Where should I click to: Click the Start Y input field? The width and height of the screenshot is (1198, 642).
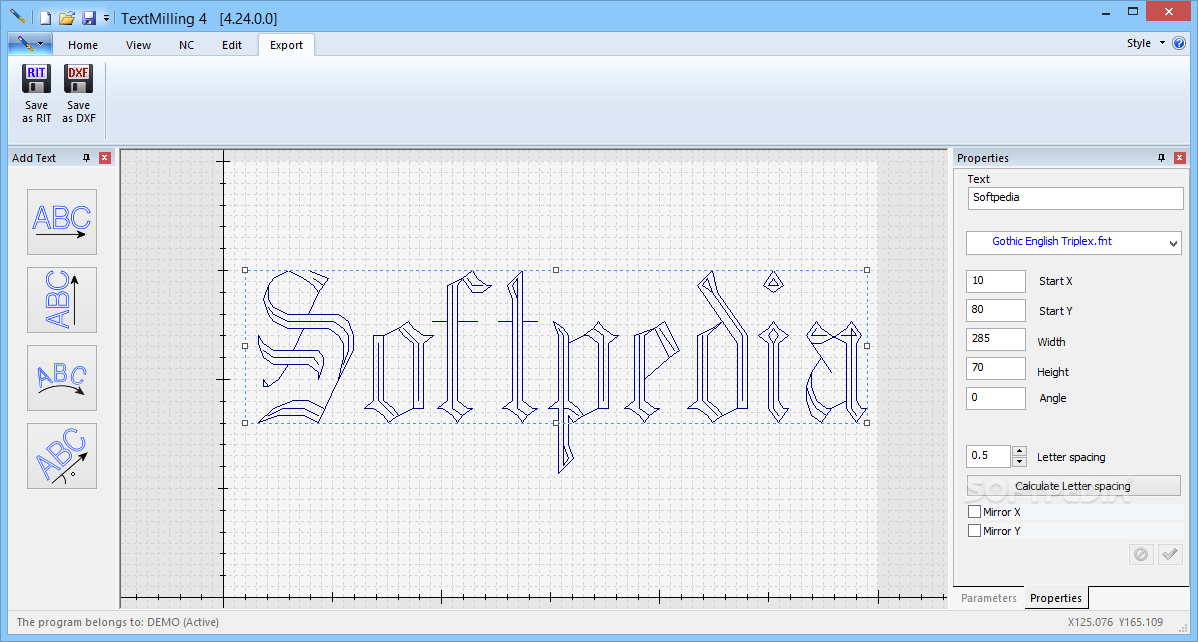(x=996, y=310)
